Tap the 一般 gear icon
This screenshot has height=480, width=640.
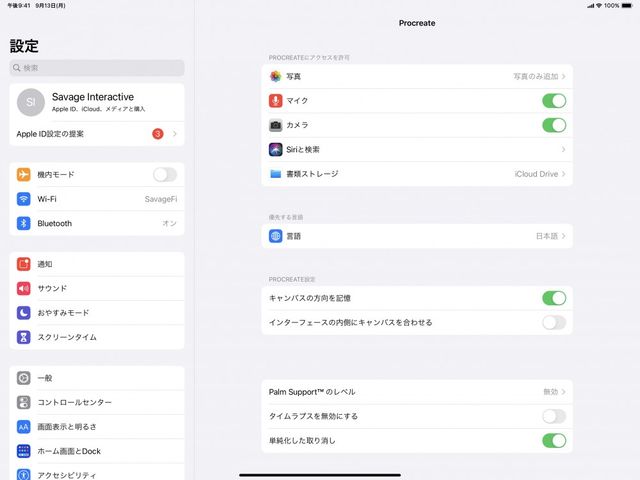tap(24, 378)
